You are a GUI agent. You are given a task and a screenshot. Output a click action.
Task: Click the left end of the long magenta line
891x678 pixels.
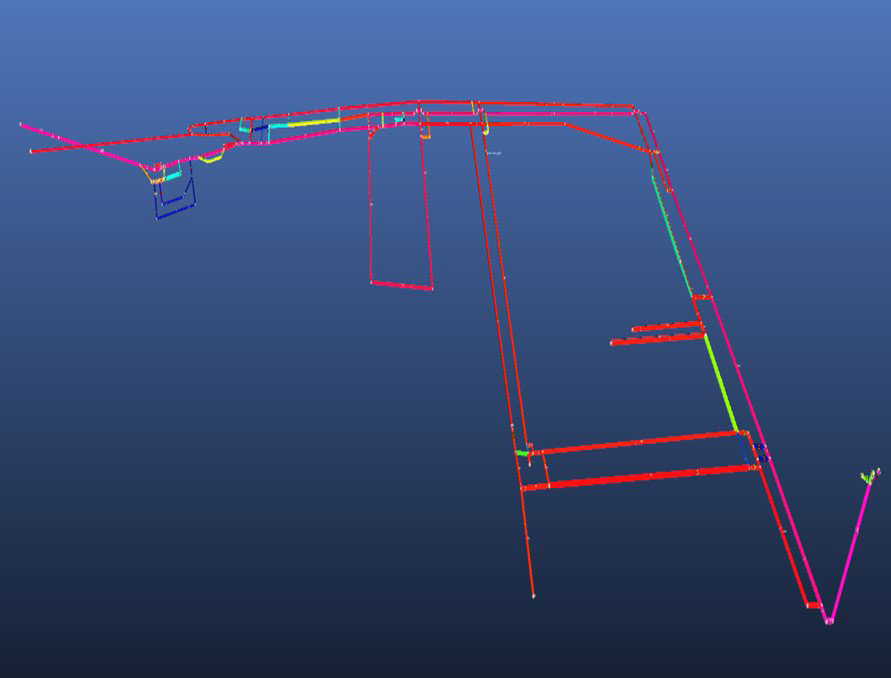22,125
